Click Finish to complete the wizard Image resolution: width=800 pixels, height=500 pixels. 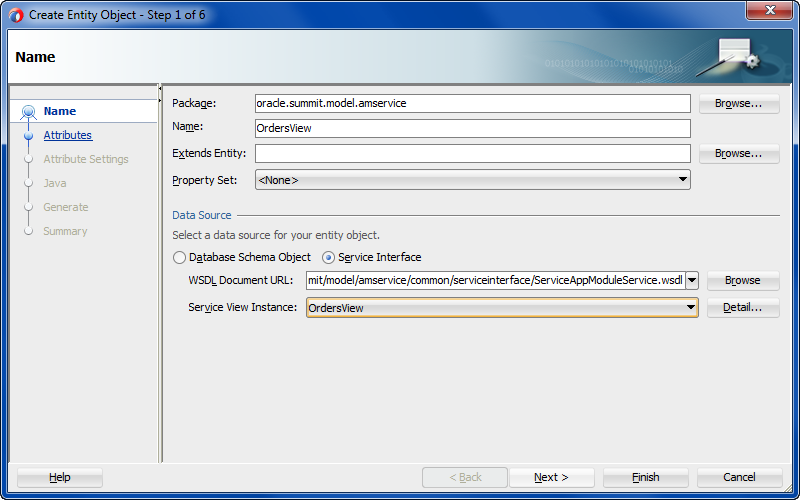click(x=645, y=477)
